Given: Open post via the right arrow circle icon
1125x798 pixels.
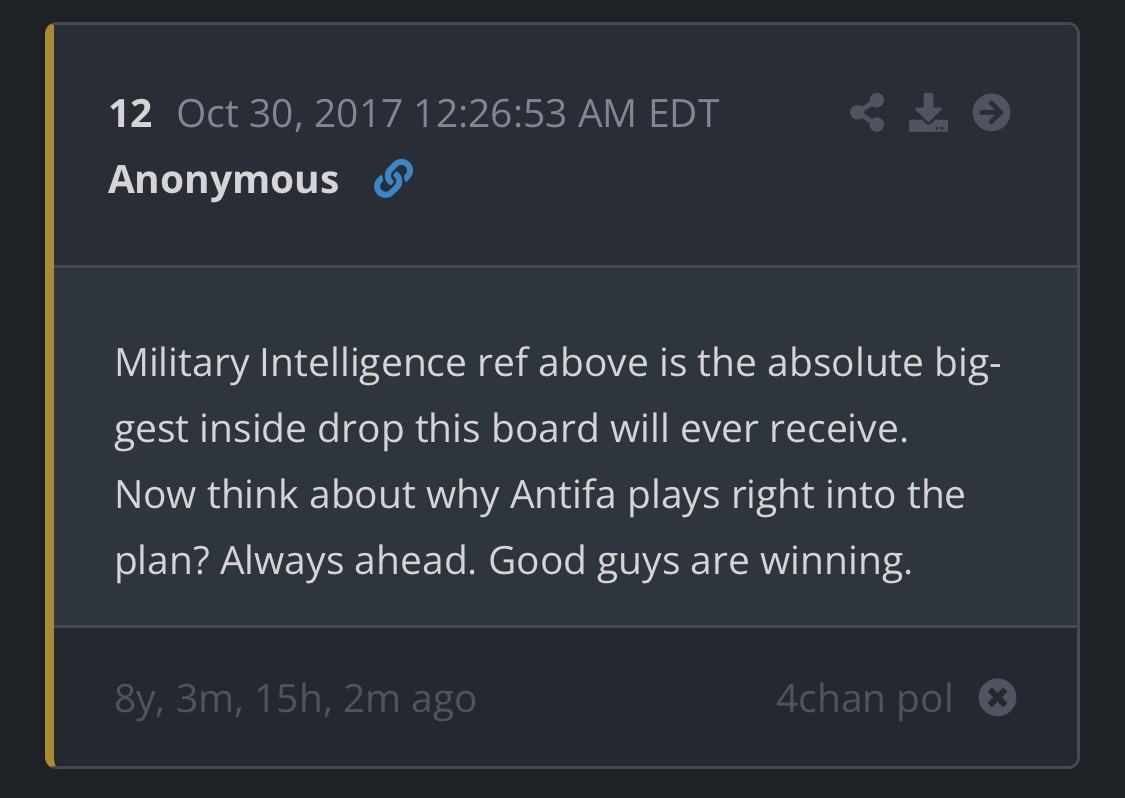Looking at the screenshot, I should pos(991,113).
